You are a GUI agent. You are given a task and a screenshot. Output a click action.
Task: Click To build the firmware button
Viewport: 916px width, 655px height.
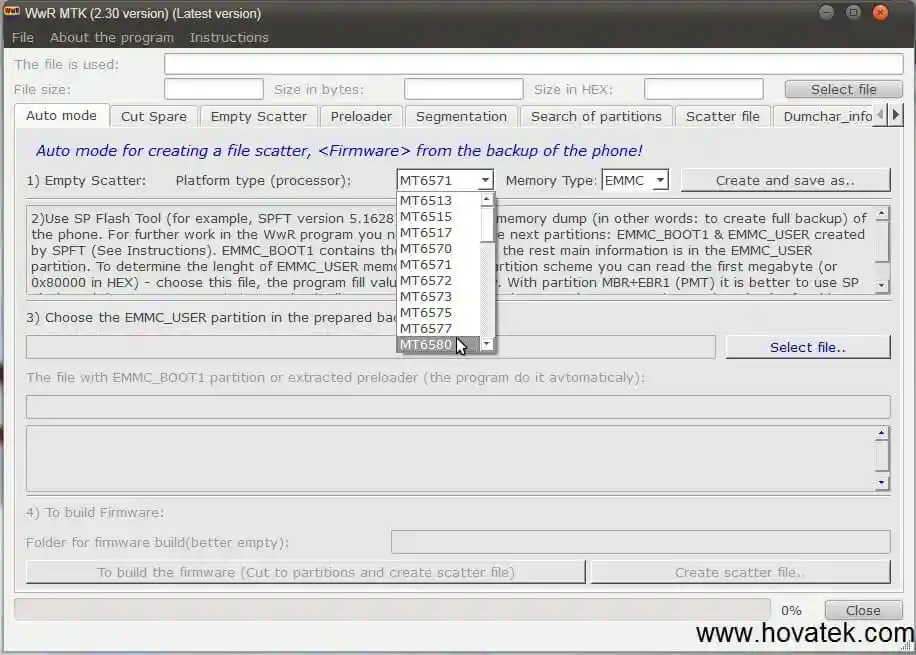(x=306, y=572)
